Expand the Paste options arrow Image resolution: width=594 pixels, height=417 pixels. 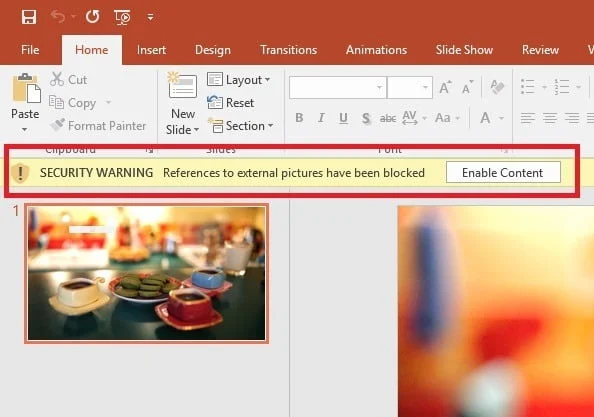[x=25, y=130]
